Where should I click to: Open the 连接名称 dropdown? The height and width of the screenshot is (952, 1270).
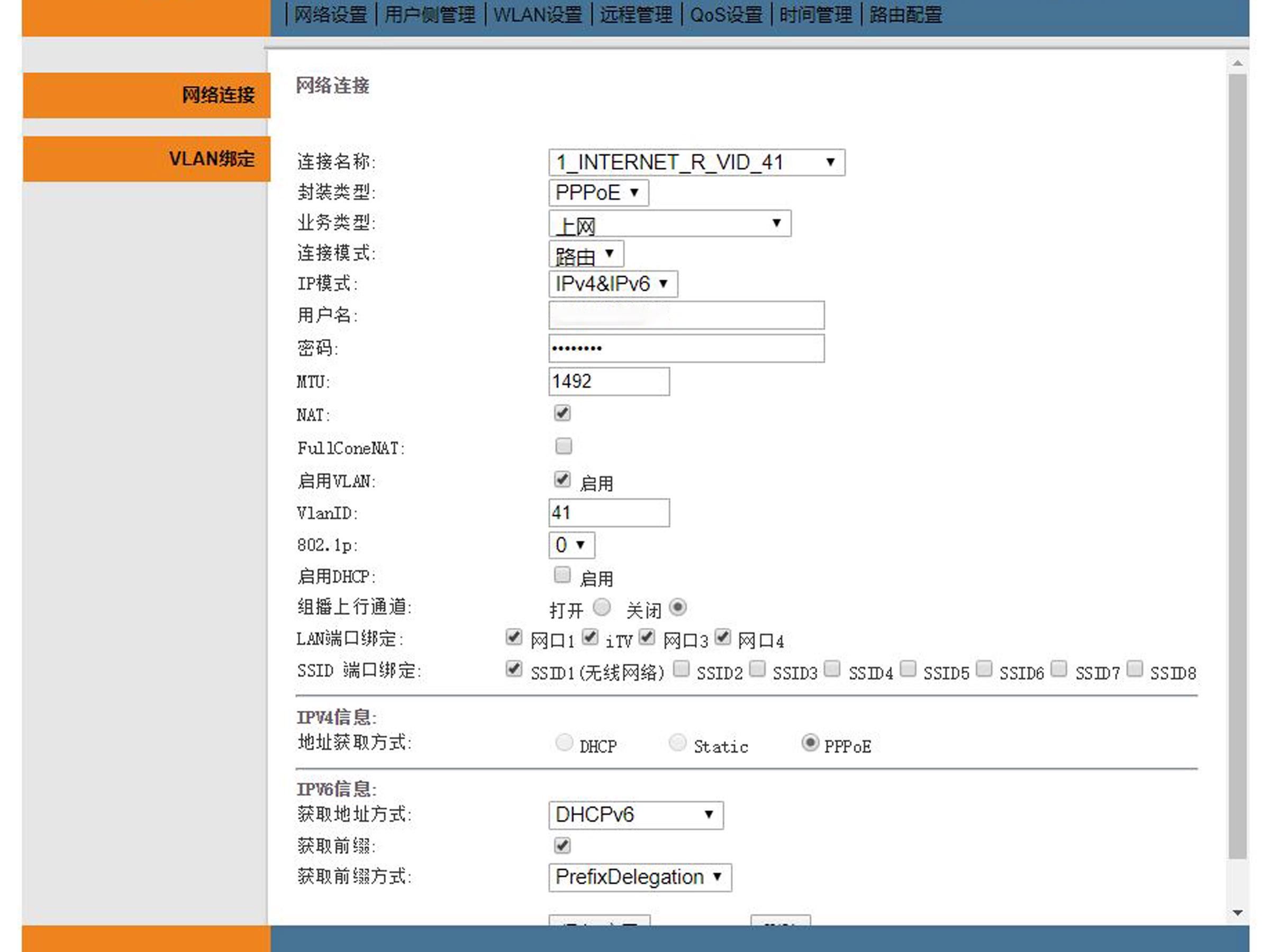click(696, 162)
